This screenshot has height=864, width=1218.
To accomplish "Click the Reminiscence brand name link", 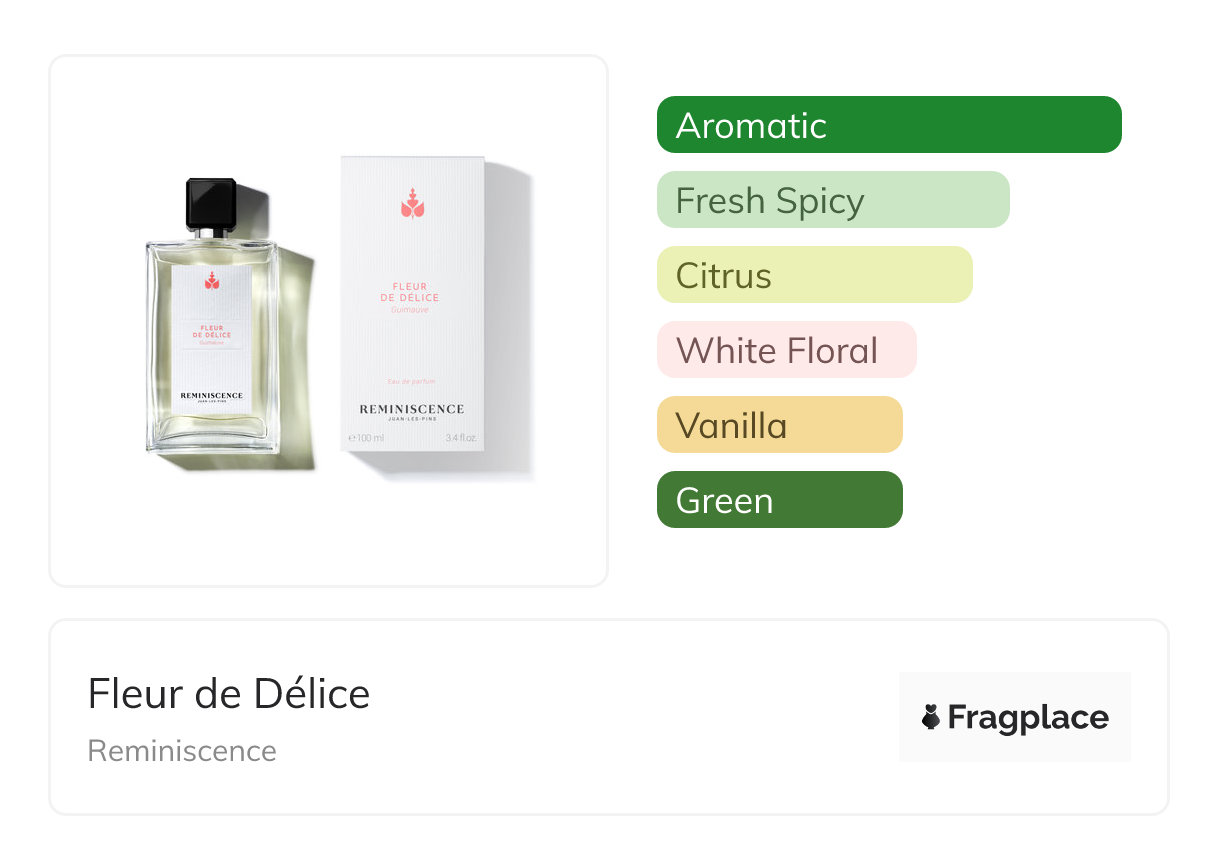I will pos(182,751).
